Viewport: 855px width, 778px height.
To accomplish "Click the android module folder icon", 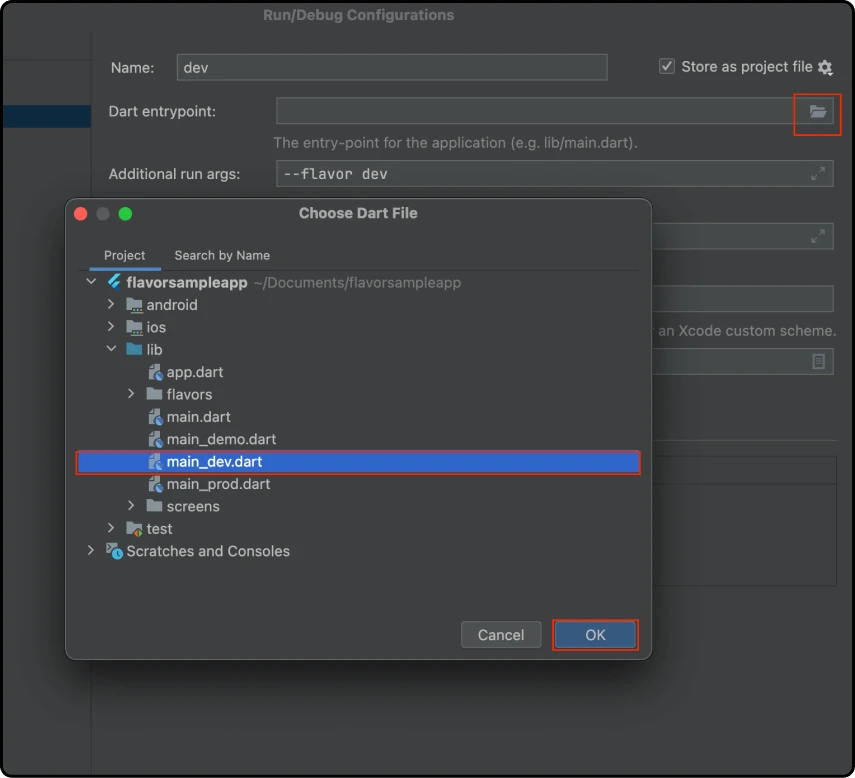I will tap(134, 304).
